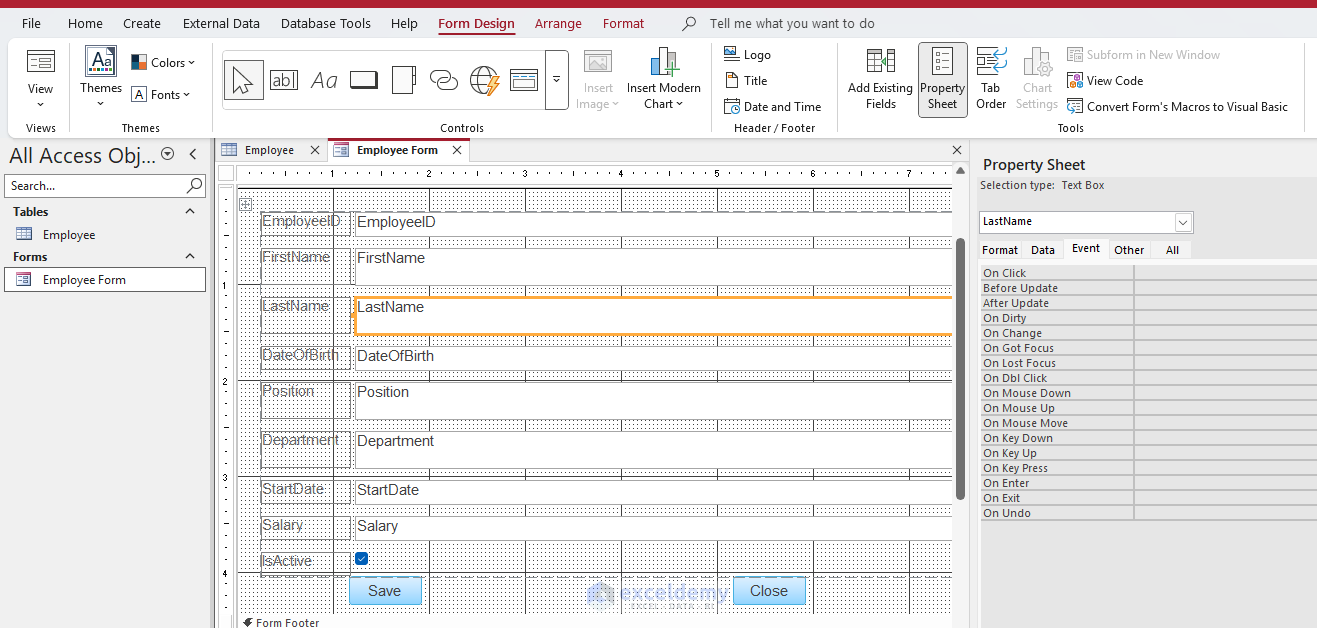1317x628 pixels.
Task: Open the navigation pane options dropdown
Action: pos(168,154)
